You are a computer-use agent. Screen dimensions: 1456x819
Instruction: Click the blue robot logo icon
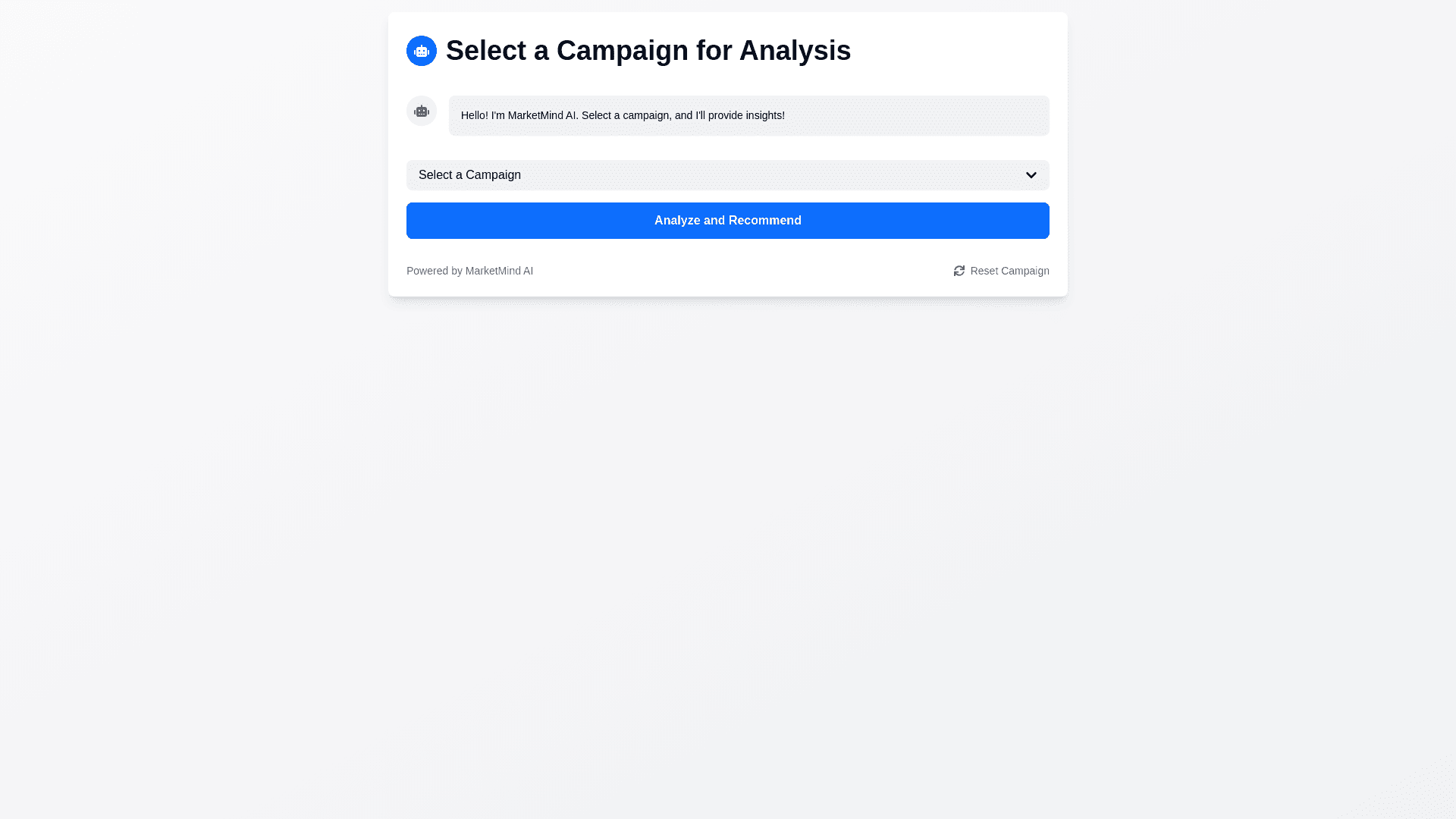pyautogui.click(x=422, y=51)
